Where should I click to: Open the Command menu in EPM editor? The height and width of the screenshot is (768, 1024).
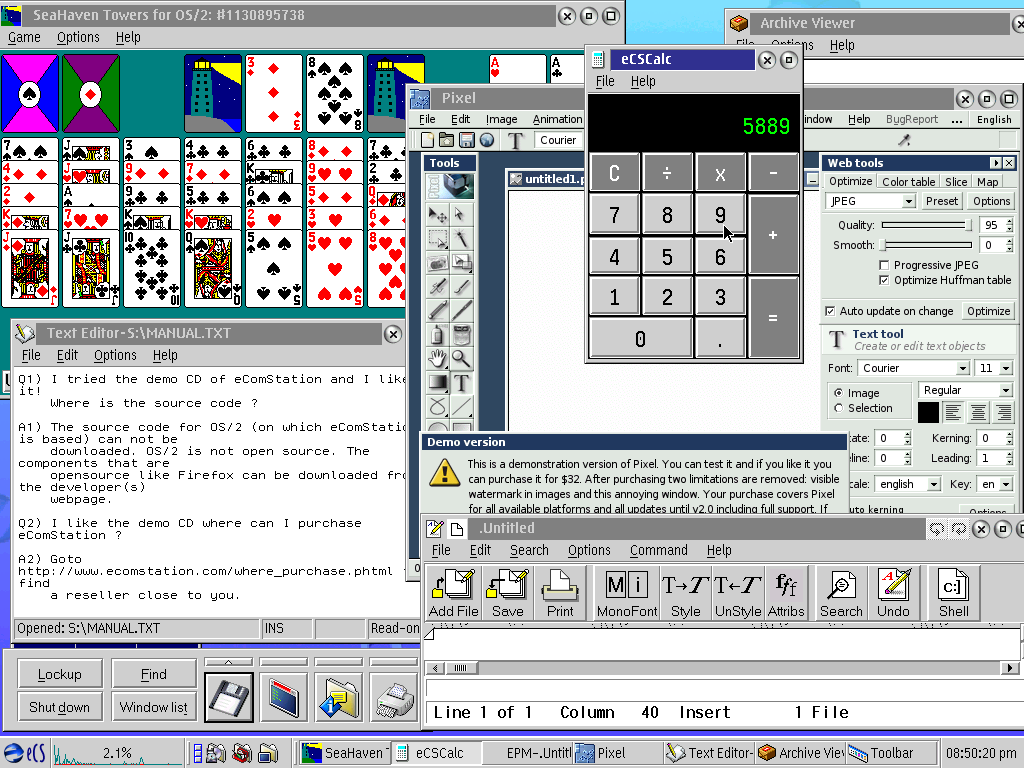point(658,551)
